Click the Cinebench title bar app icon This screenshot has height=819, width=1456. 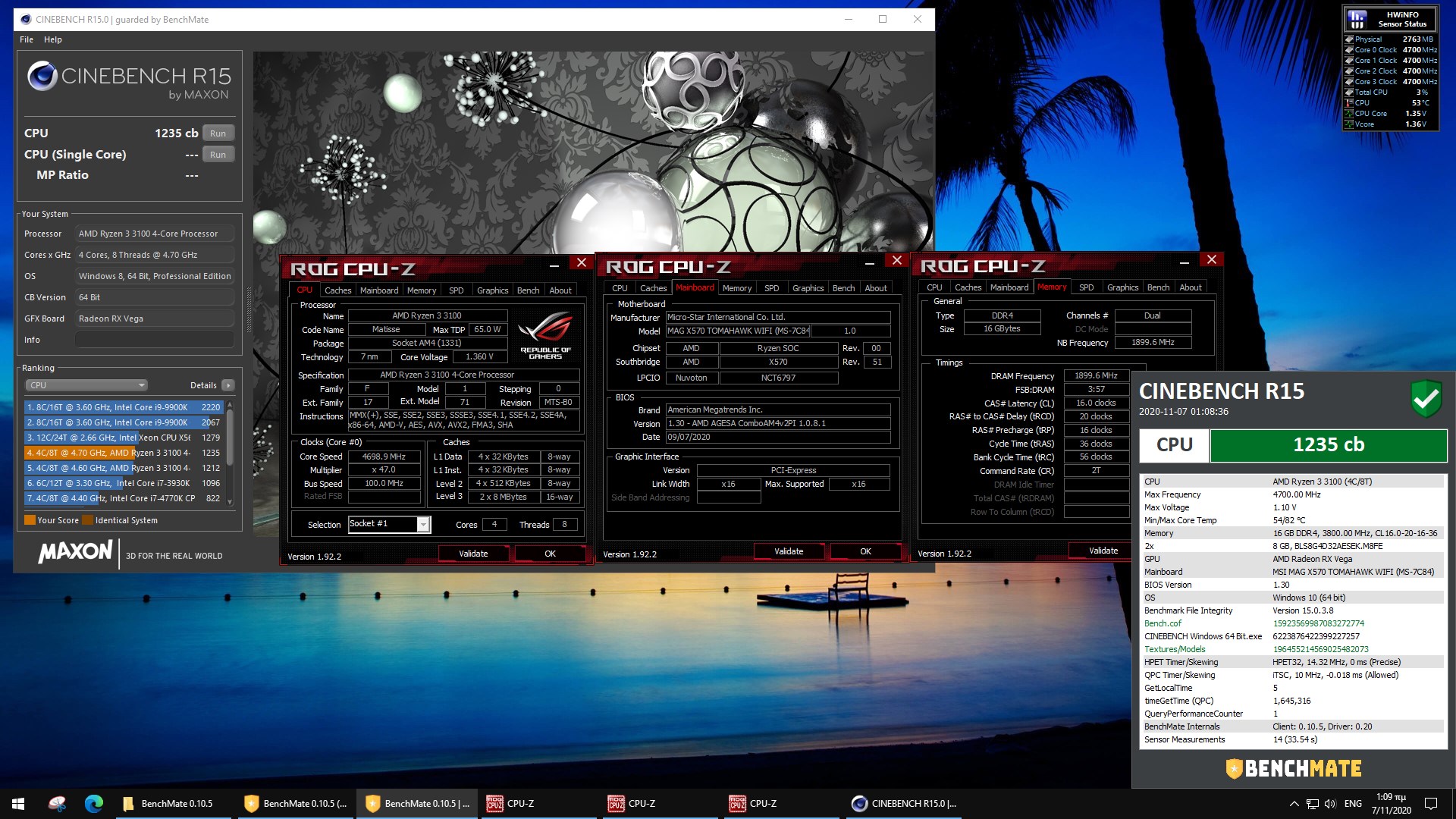pos(26,19)
